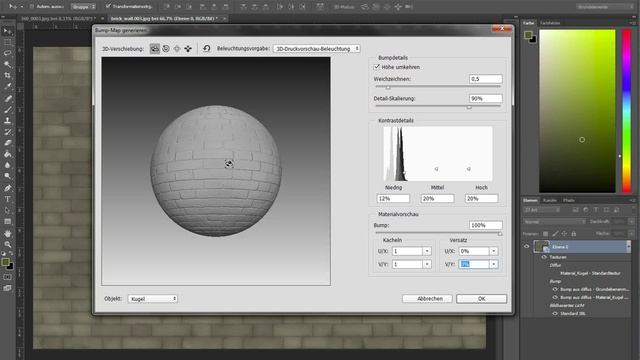Select the Eyedropper tool
Image resolution: width=640 pixels, height=360 pixels.
[7, 86]
